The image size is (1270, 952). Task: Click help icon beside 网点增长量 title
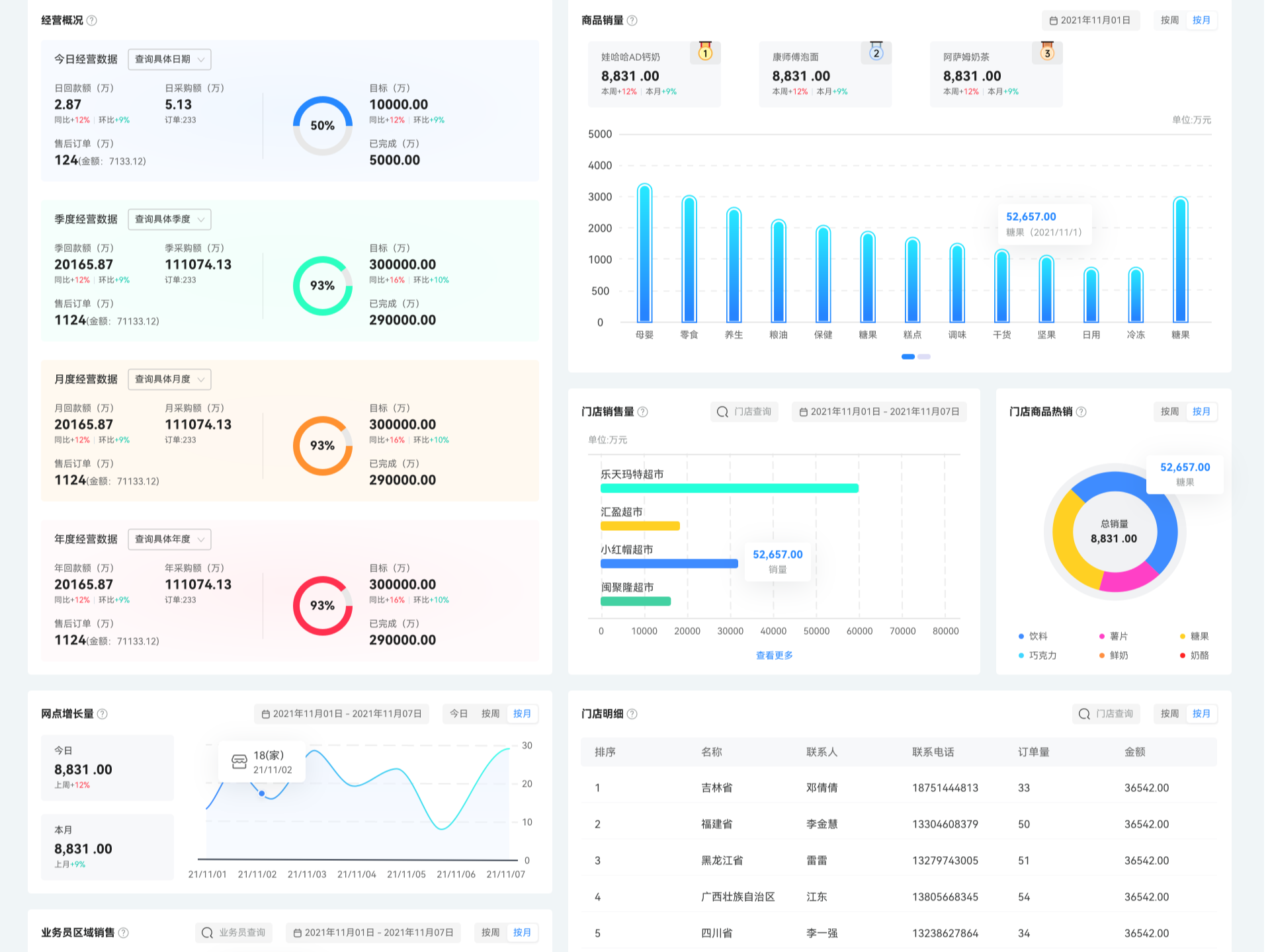[103, 714]
